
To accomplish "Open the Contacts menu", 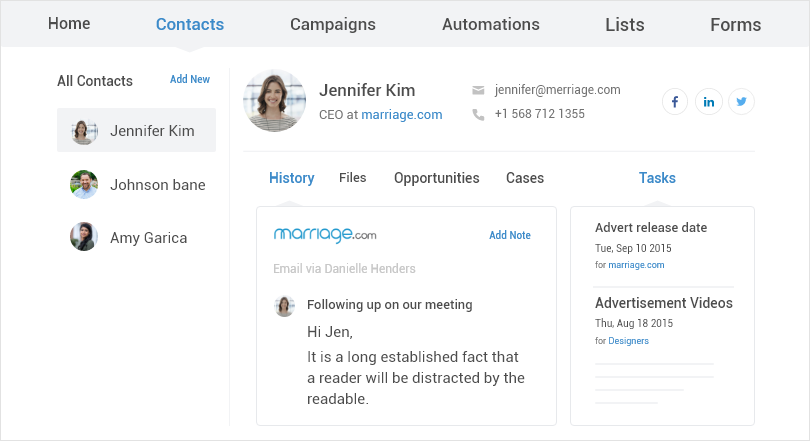I will [190, 24].
